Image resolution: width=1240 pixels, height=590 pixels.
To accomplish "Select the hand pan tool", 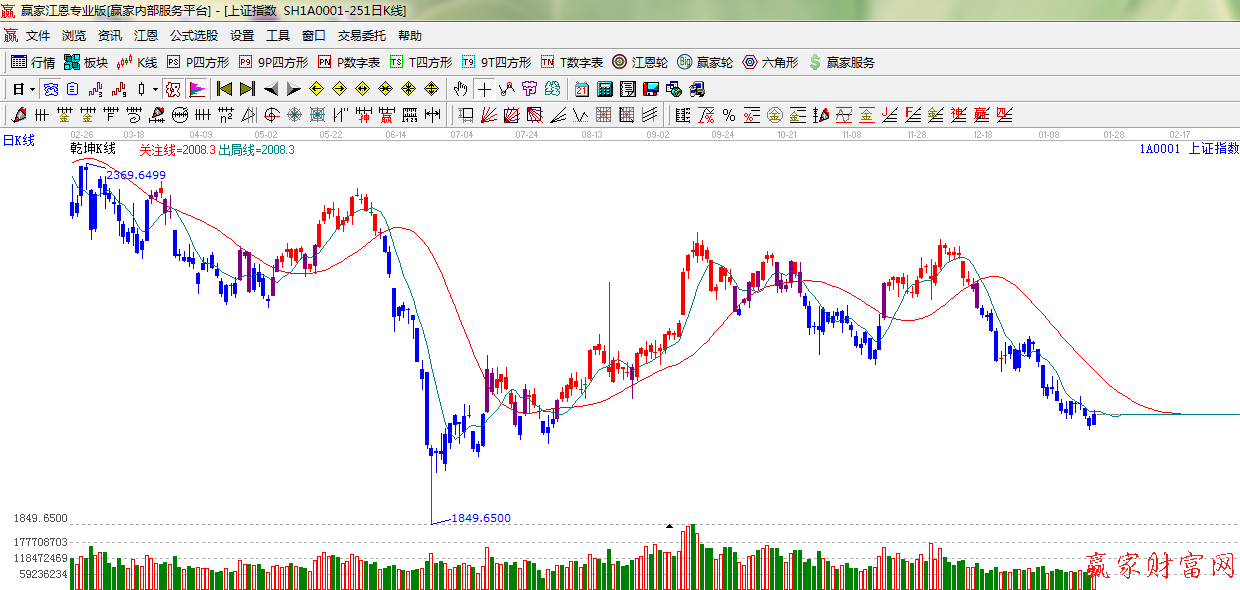I will point(460,89).
